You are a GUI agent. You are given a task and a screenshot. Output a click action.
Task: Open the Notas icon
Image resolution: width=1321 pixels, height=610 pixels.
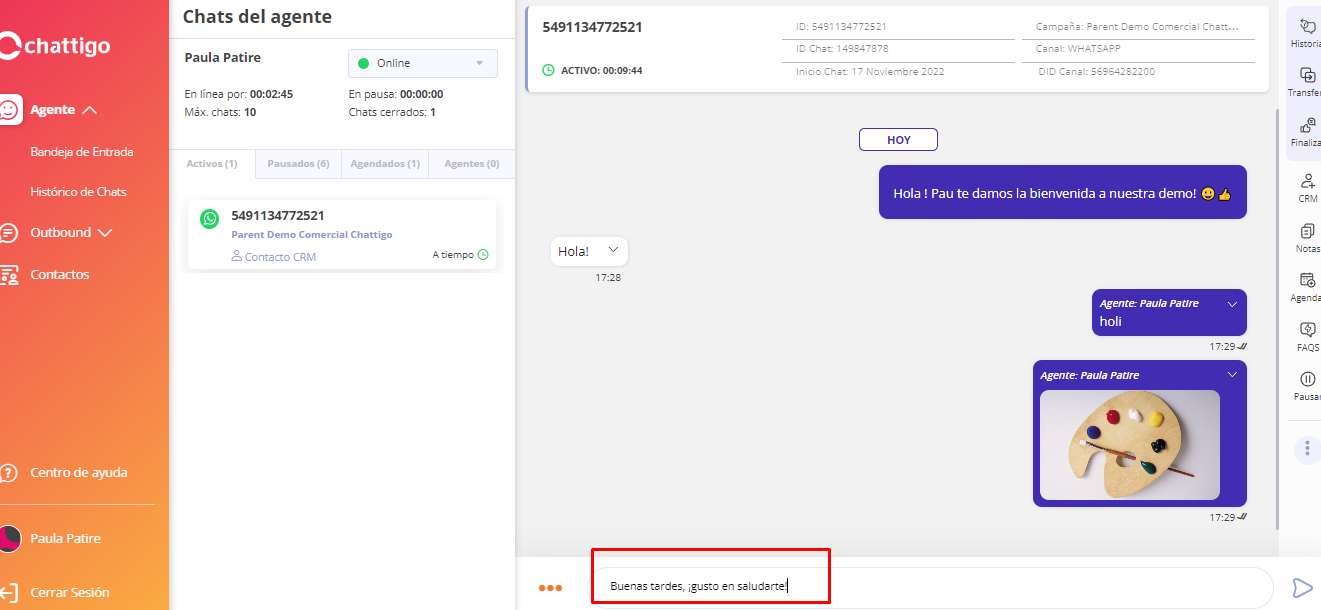point(1307,232)
